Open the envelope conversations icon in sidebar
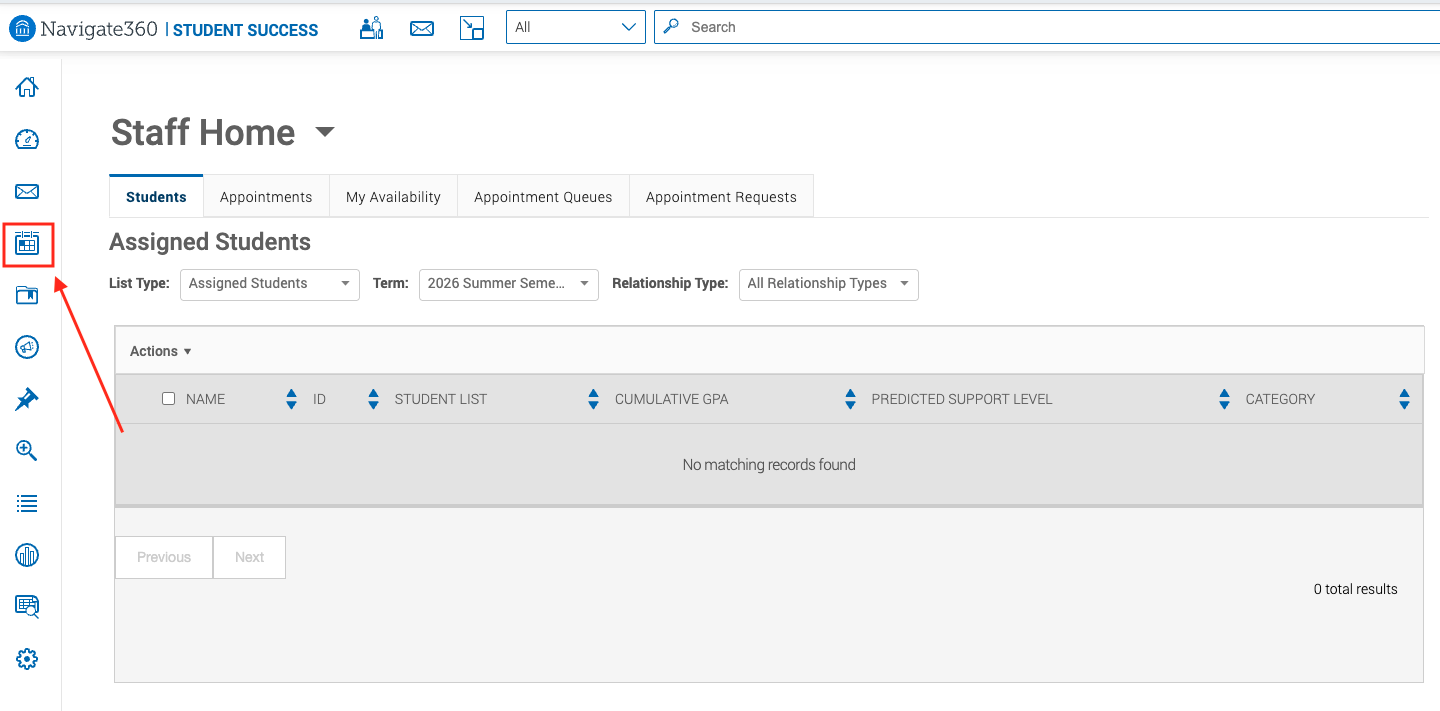The height and width of the screenshot is (711, 1440). tap(27, 191)
